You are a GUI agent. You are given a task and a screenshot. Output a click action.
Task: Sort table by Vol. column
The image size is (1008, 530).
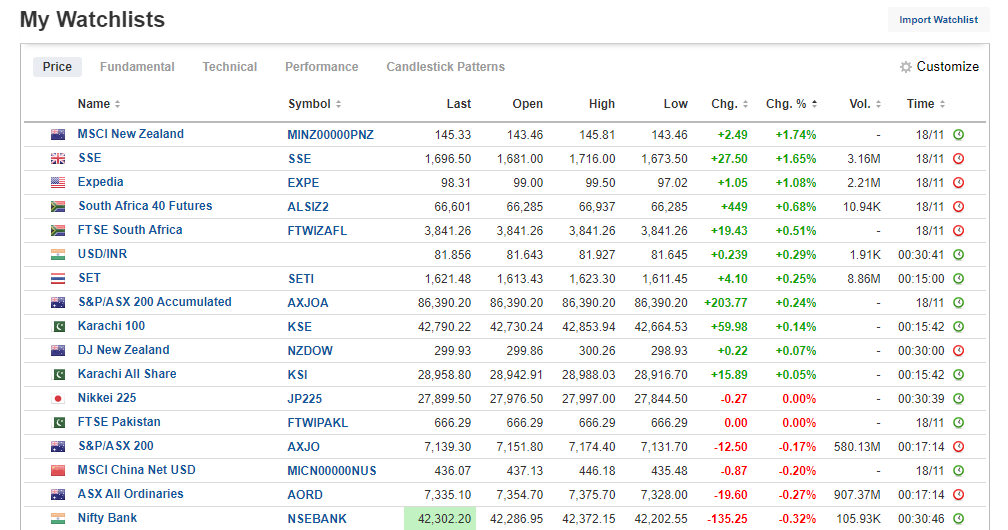pyautogui.click(x=865, y=104)
